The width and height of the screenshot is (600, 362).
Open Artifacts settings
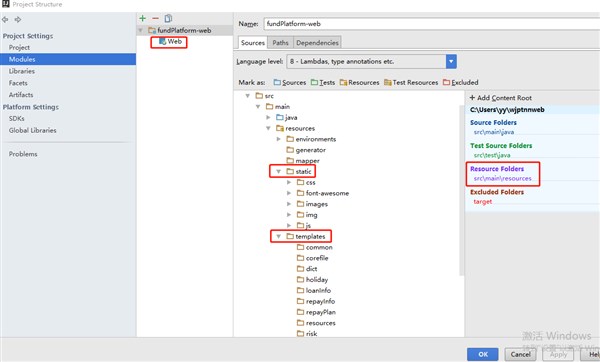(21, 95)
